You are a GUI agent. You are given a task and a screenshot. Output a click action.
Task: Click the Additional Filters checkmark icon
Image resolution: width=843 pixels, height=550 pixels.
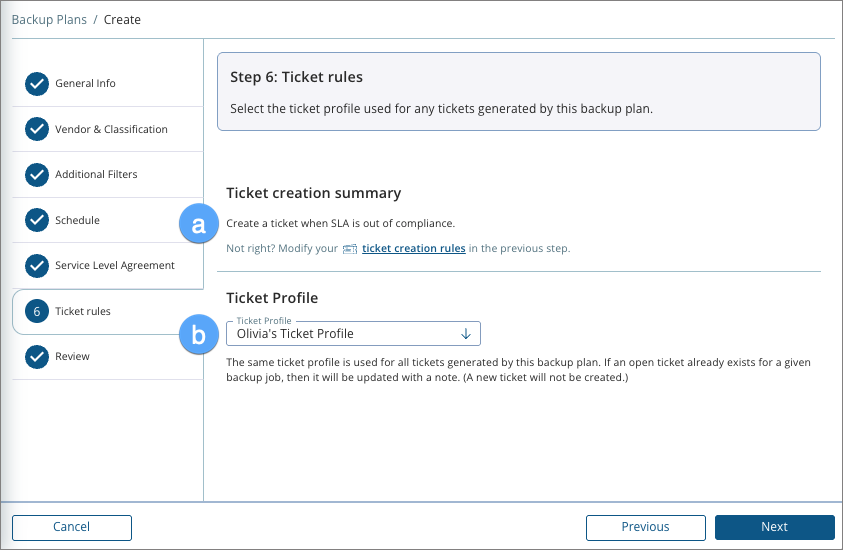coord(37,175)
